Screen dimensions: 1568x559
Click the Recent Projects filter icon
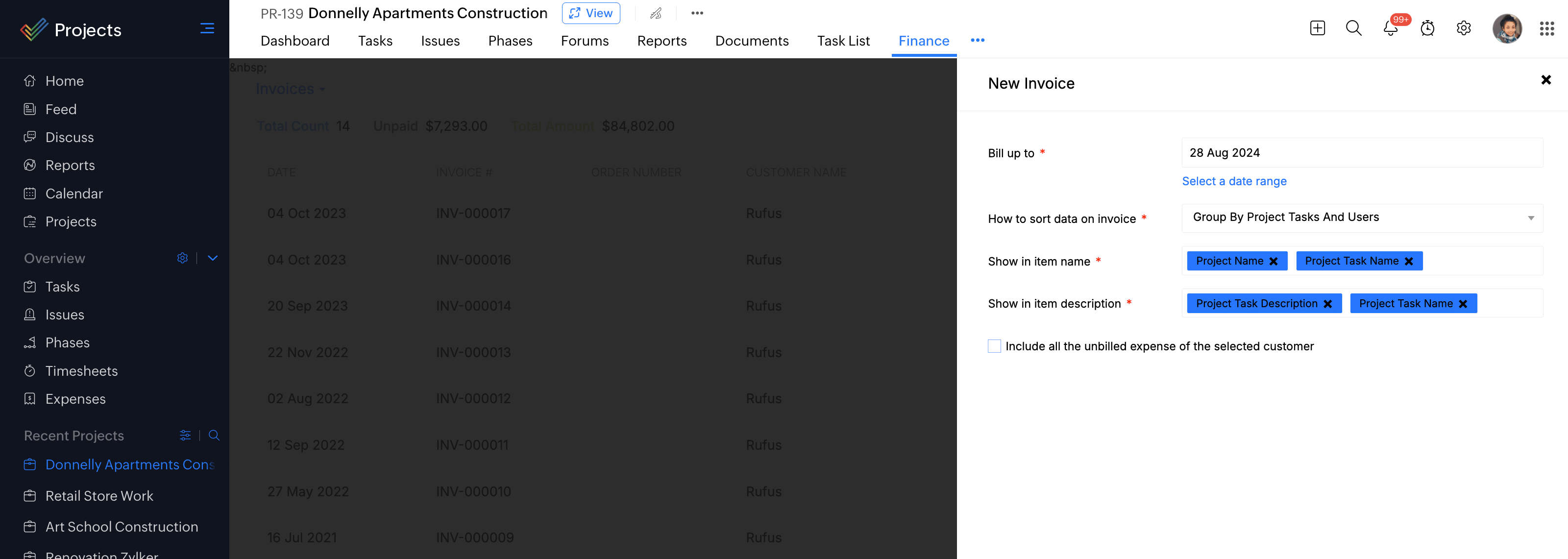[185, 436]
